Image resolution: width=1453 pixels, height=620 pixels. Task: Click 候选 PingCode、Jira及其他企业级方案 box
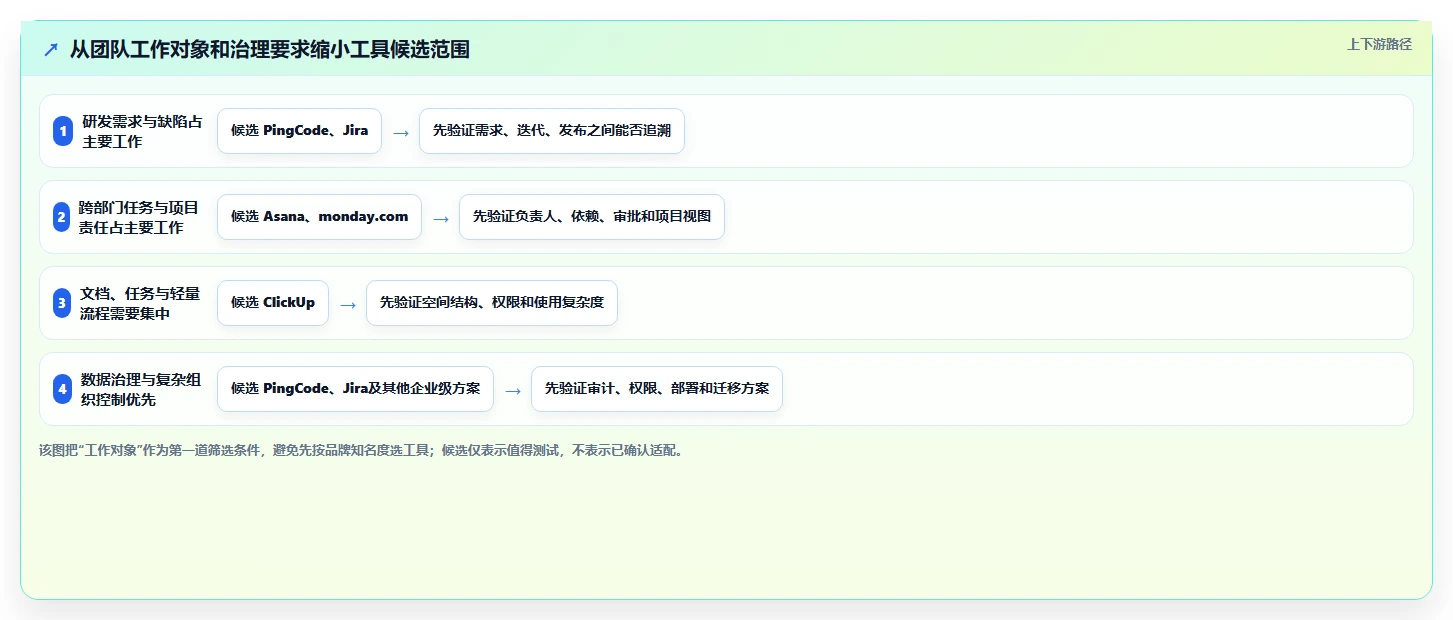355,389
